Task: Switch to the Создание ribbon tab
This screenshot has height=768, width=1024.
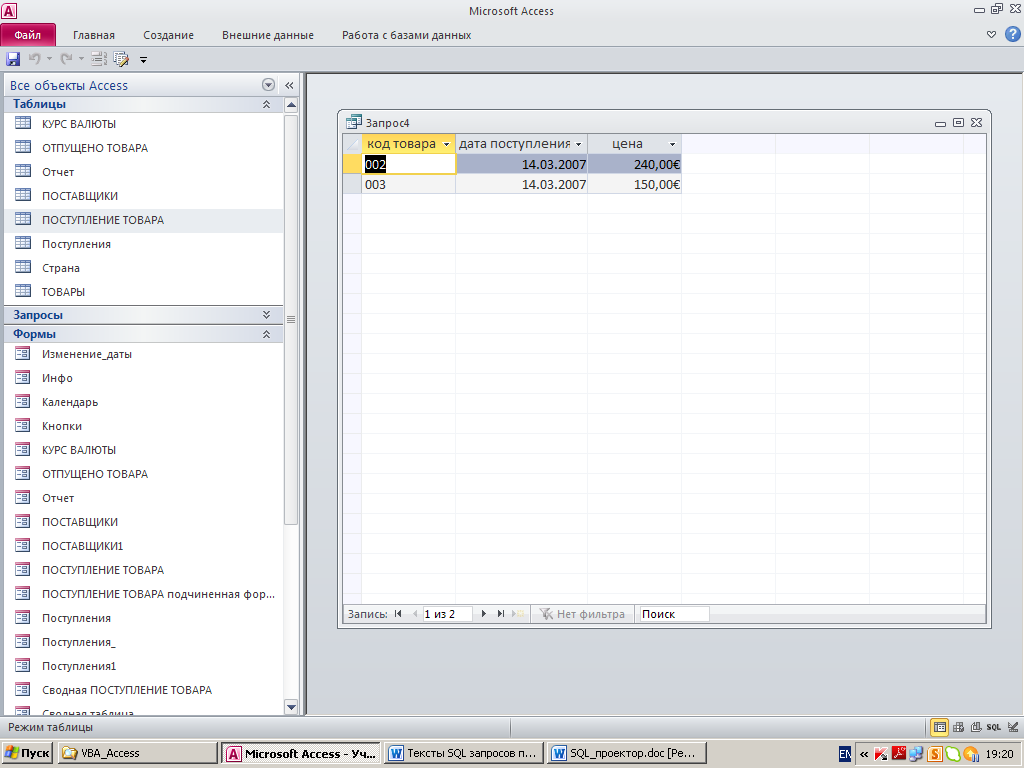Action: [x=168, y=35]
